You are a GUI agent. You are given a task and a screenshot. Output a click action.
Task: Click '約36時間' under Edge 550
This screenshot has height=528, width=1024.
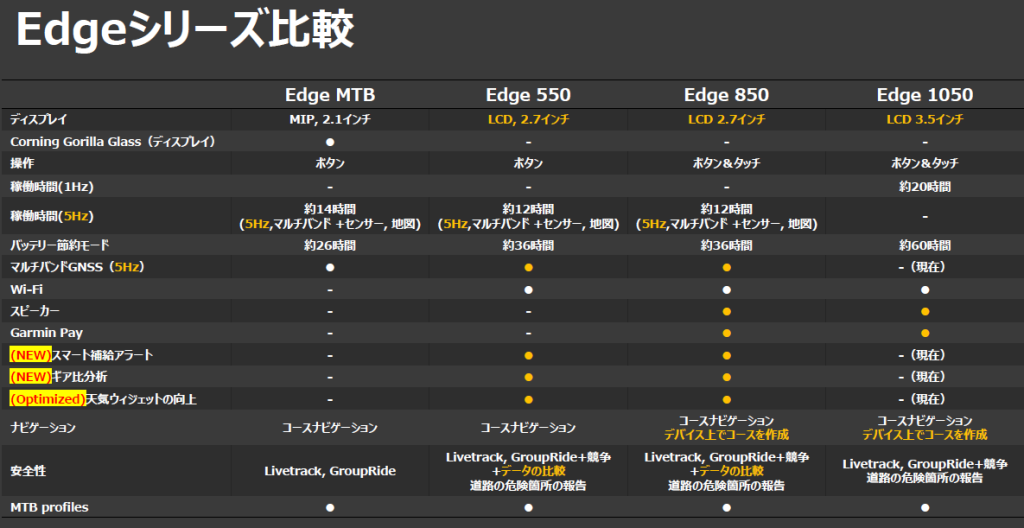(x=528, y=246)
